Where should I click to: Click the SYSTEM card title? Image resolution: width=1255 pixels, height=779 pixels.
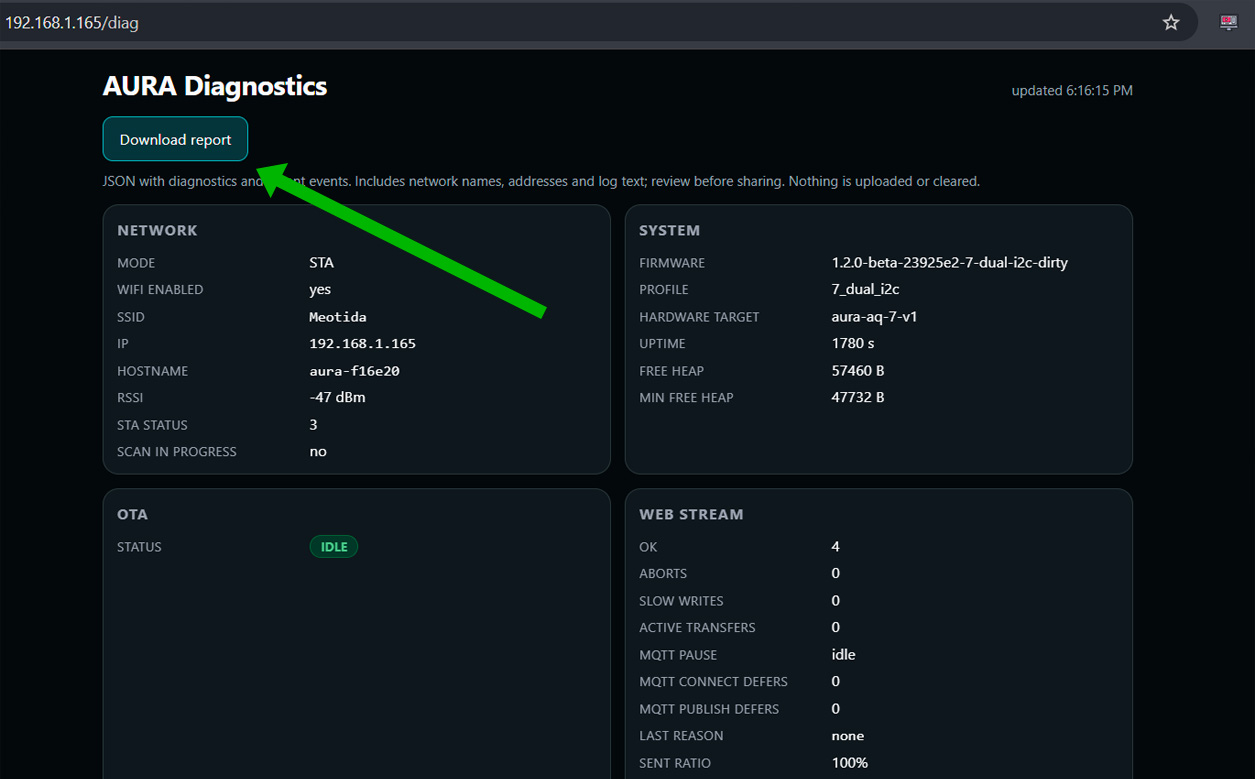669,230
